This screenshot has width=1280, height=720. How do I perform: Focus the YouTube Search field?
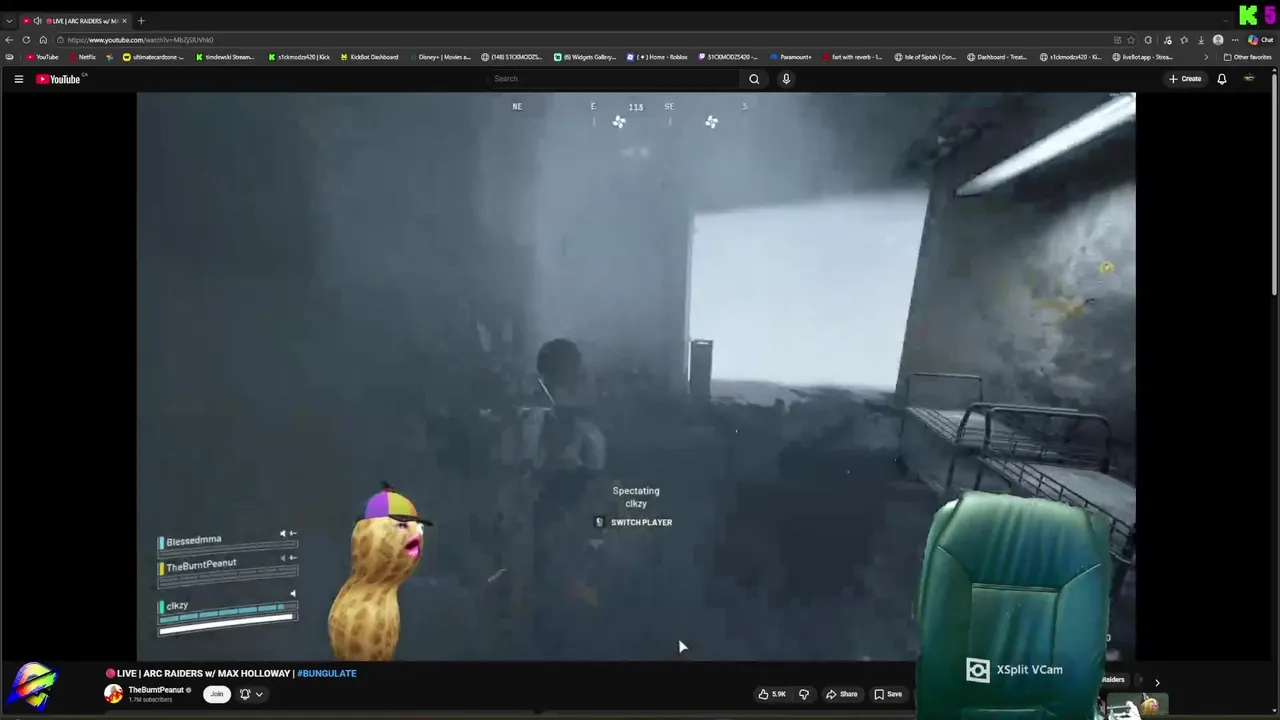tap(613, 79)
